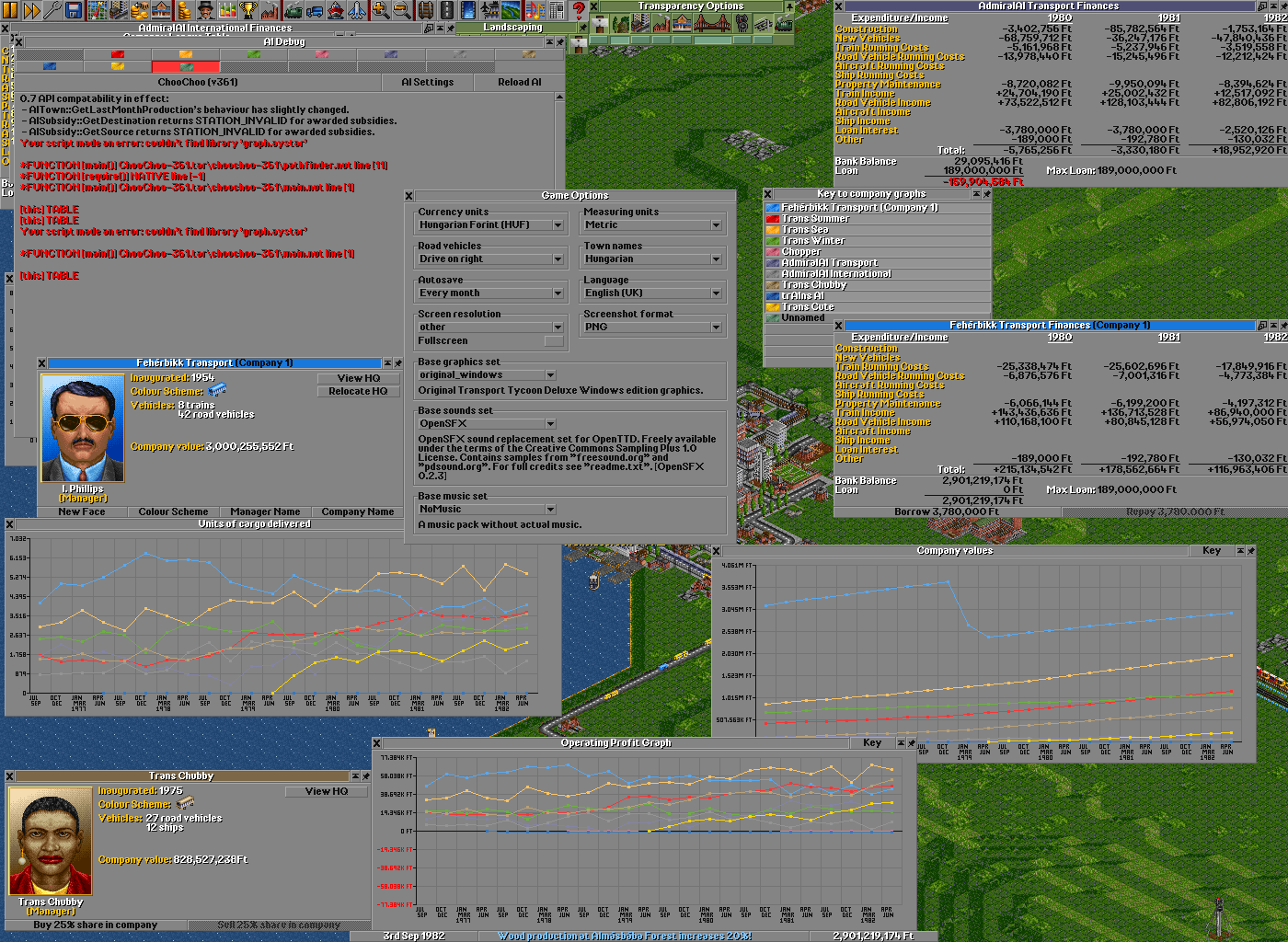1288x942 pixels.
Task: Open the finances coin-stack toolbar icon
Action: click(183, 10)
